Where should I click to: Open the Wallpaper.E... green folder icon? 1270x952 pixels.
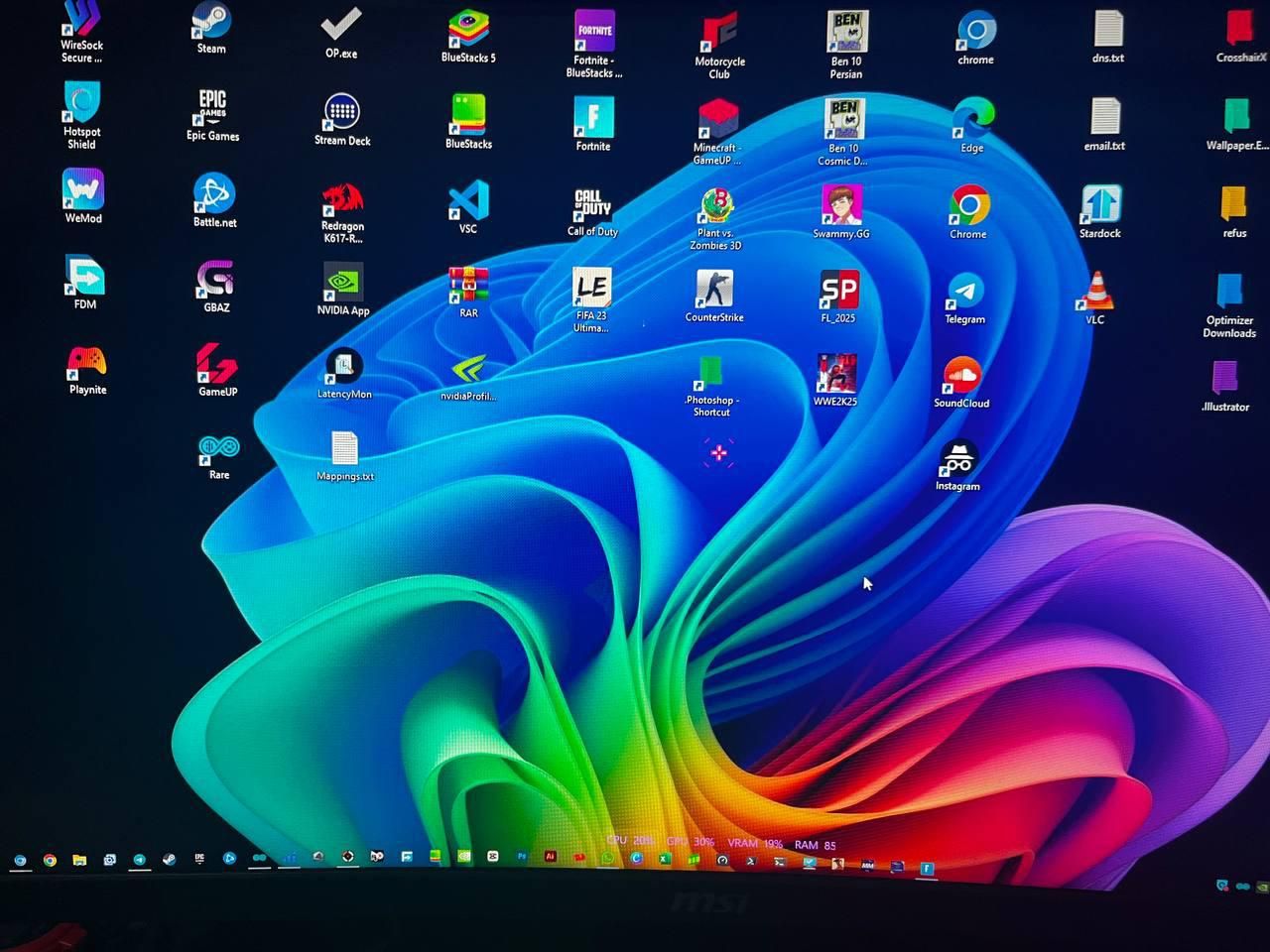(1236, 125)
